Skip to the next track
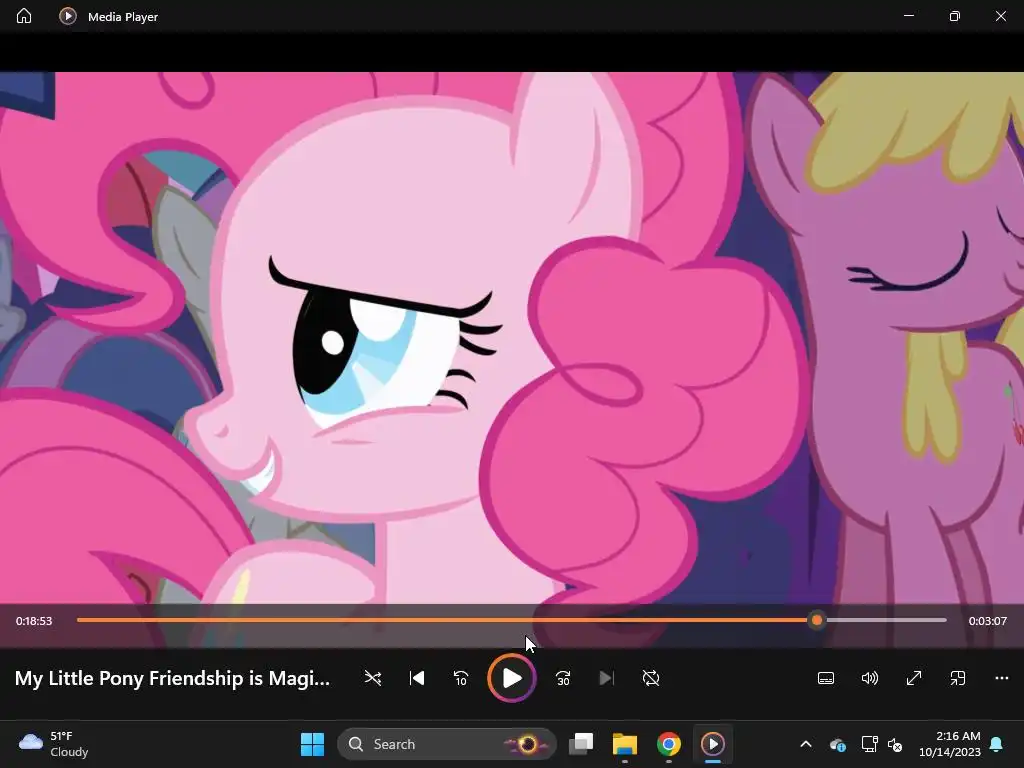 pos(607,678)
